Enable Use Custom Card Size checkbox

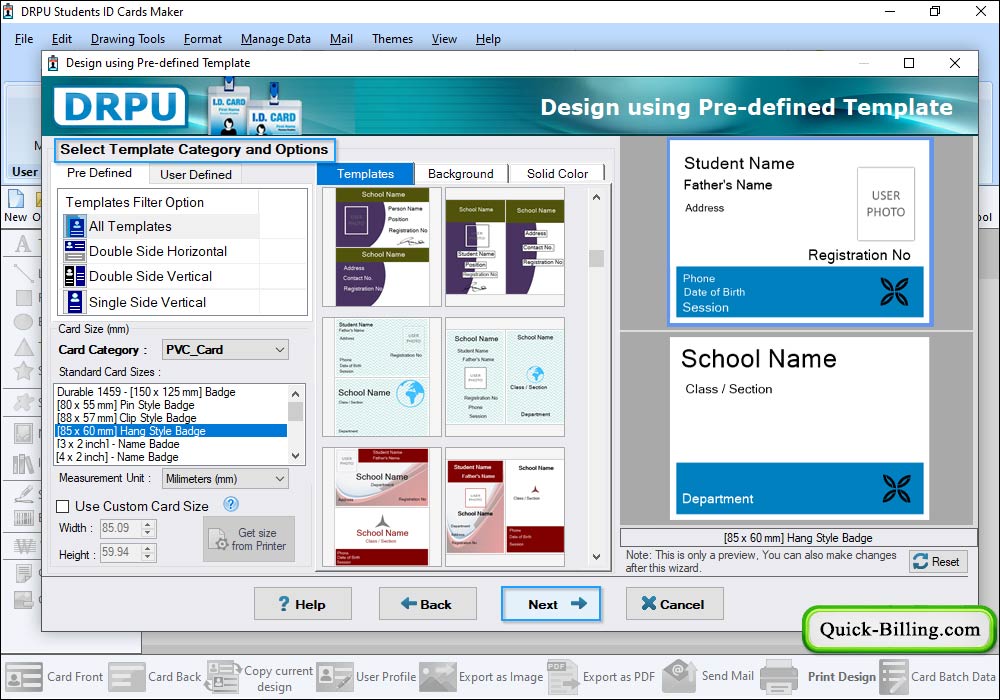62,506
